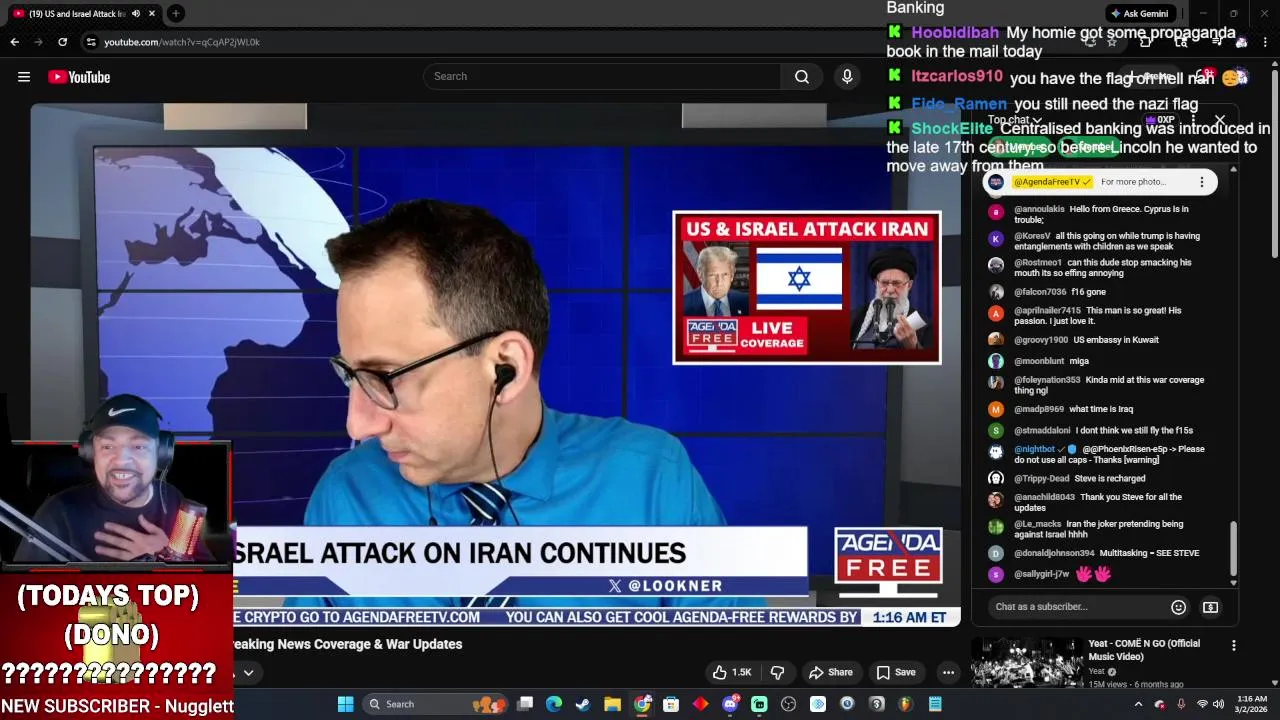Viewport: 1280px width, 720px height.
Task: Dislike the video with thumbs down
Action: click(777, 672)
